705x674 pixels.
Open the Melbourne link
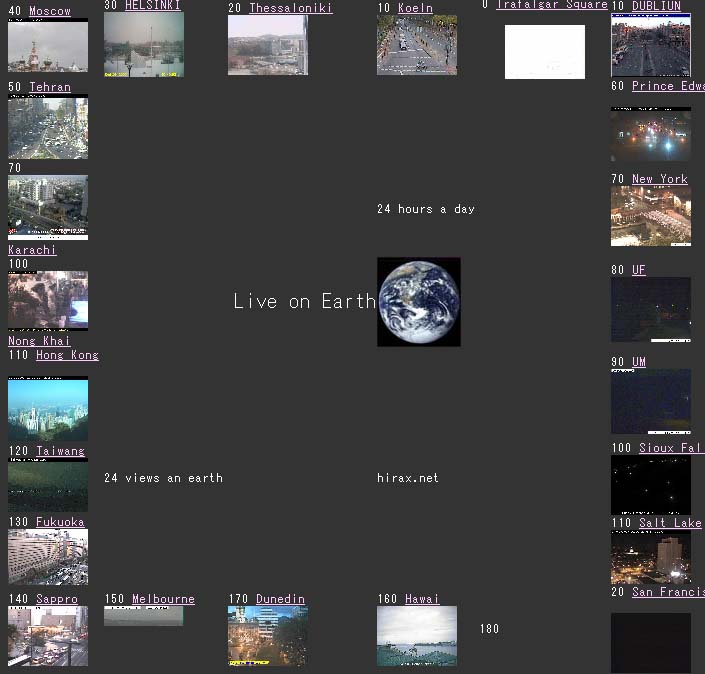[x=163, y=599]
